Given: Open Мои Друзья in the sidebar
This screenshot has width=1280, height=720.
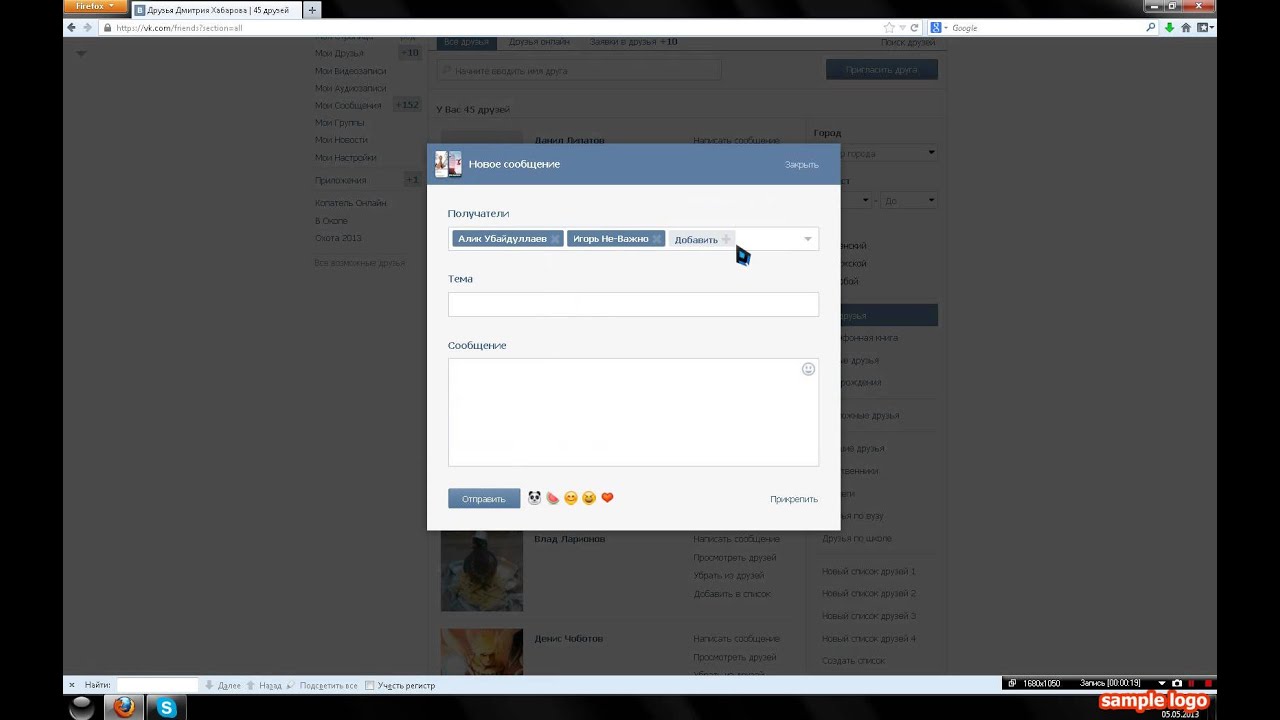Looking at the screenshot, I should click(x=339, y=53).
